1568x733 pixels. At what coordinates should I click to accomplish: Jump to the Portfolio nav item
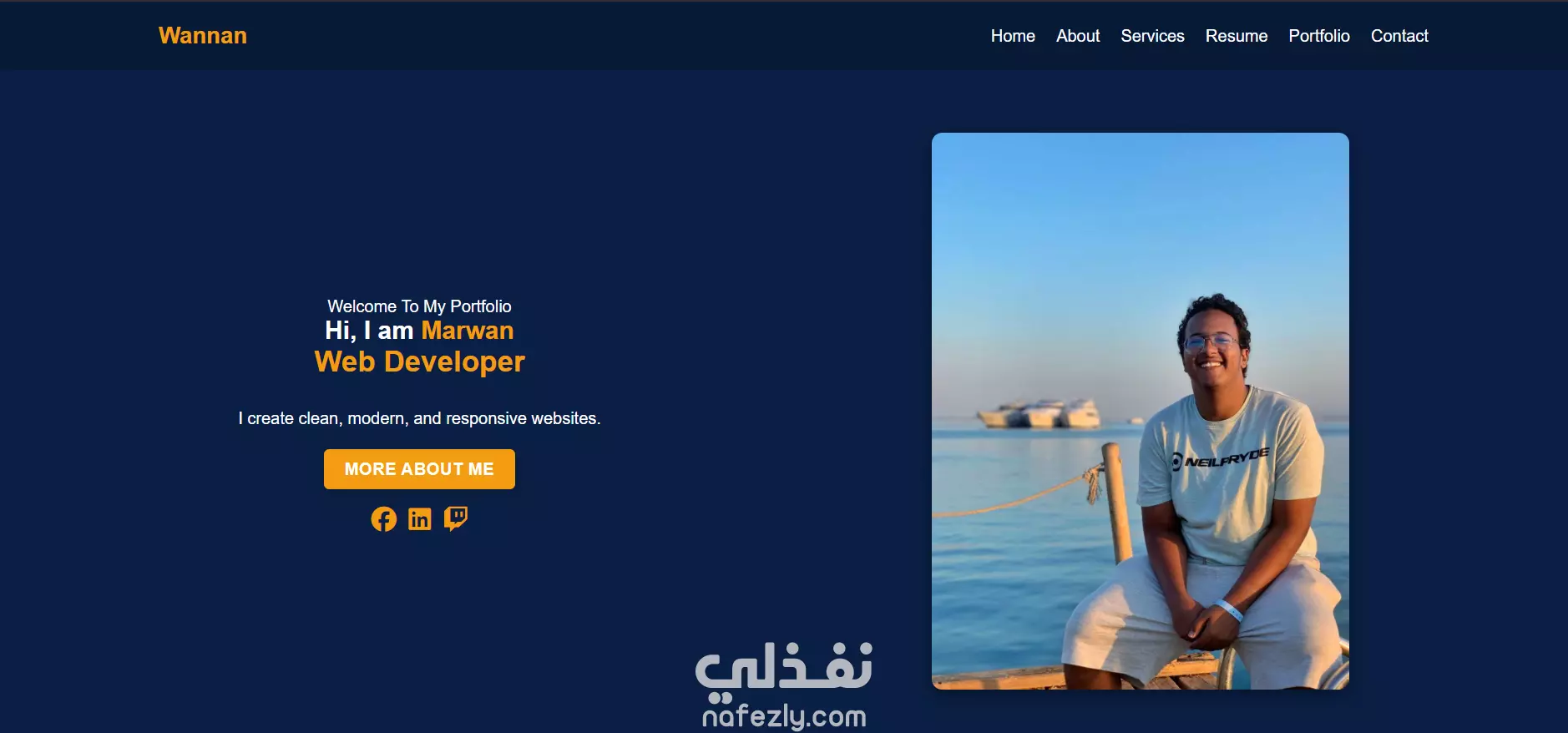coord(1319,36)
